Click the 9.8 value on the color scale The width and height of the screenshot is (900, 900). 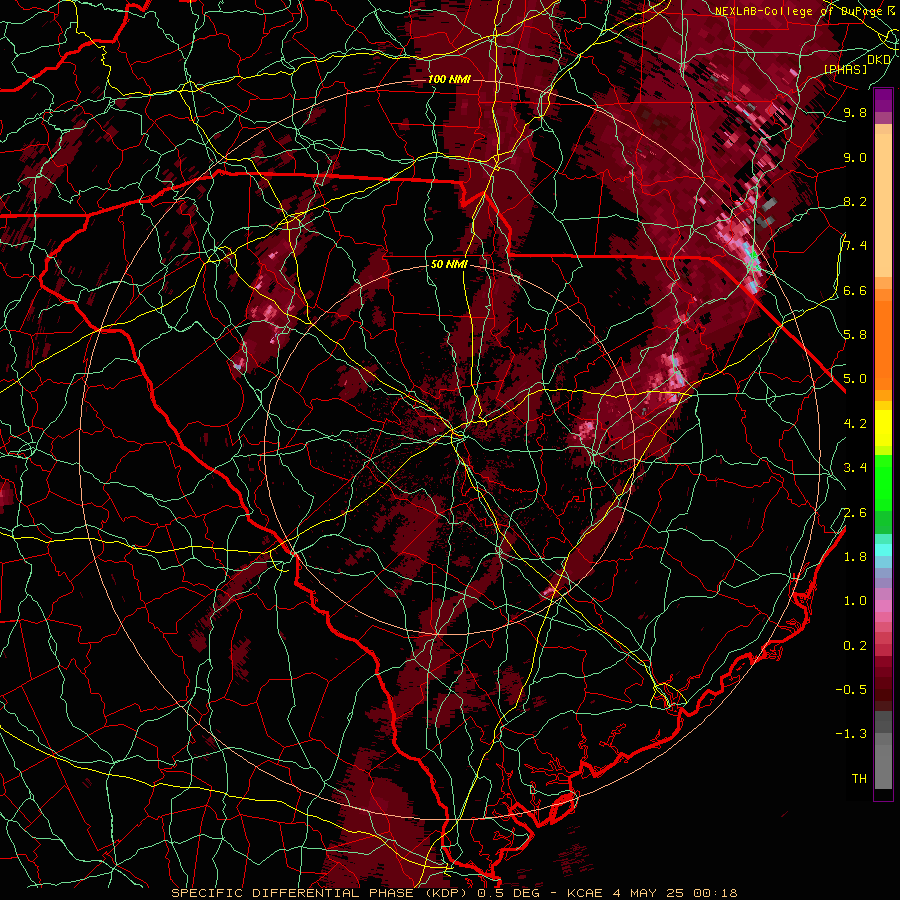pos(855,112)
